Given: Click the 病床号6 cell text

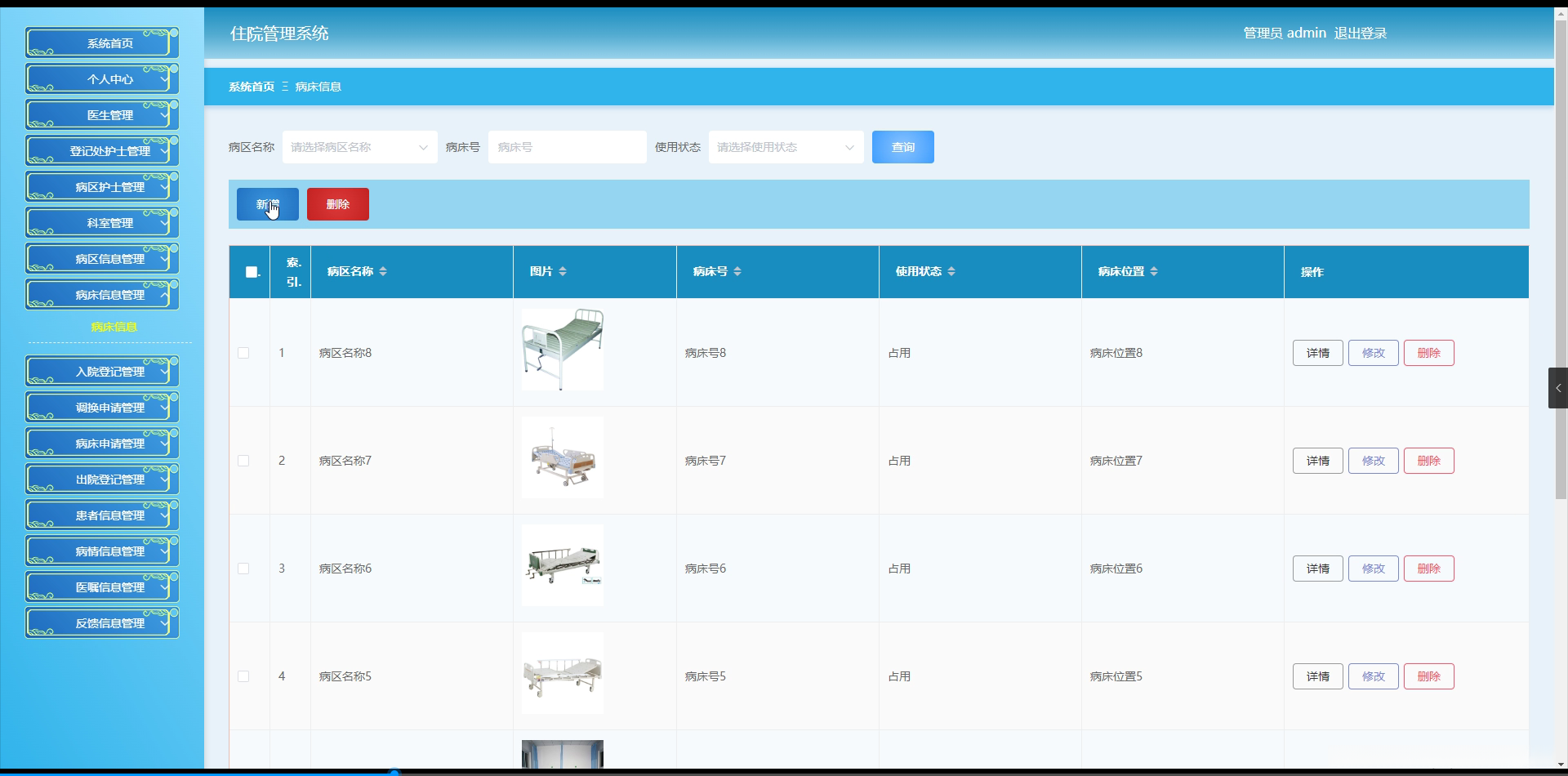Looking at the screenshot, I should click(706, 569).
